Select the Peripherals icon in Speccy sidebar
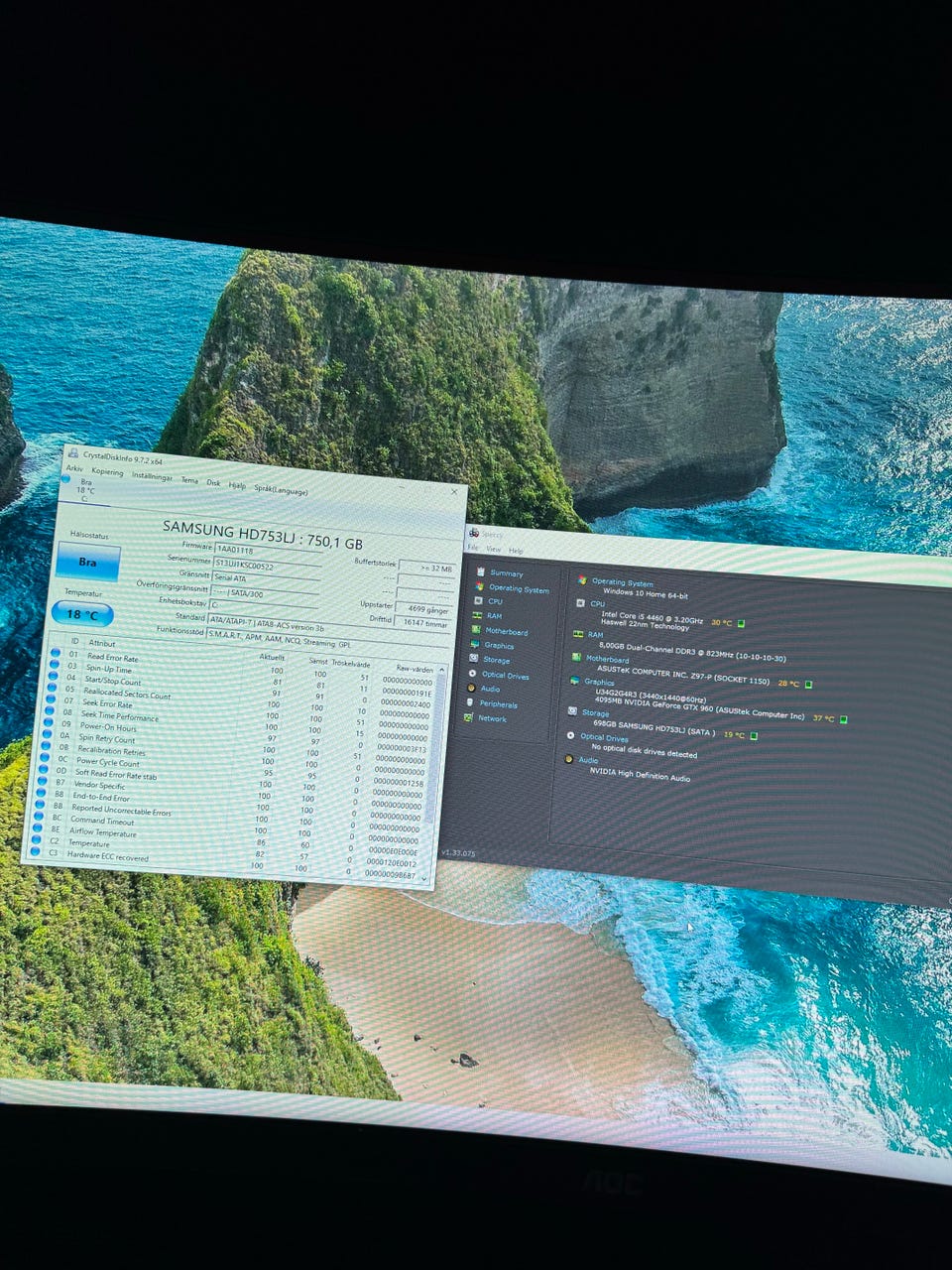The height and width of the screenshot is (1270, 952). [x=470, y=702]
